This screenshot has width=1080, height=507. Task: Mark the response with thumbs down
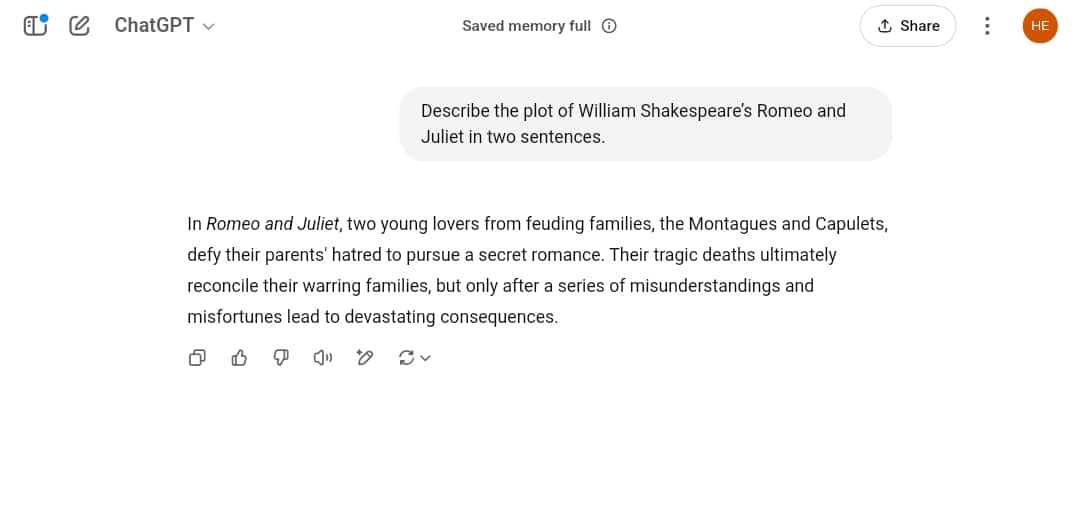[281, 358]
